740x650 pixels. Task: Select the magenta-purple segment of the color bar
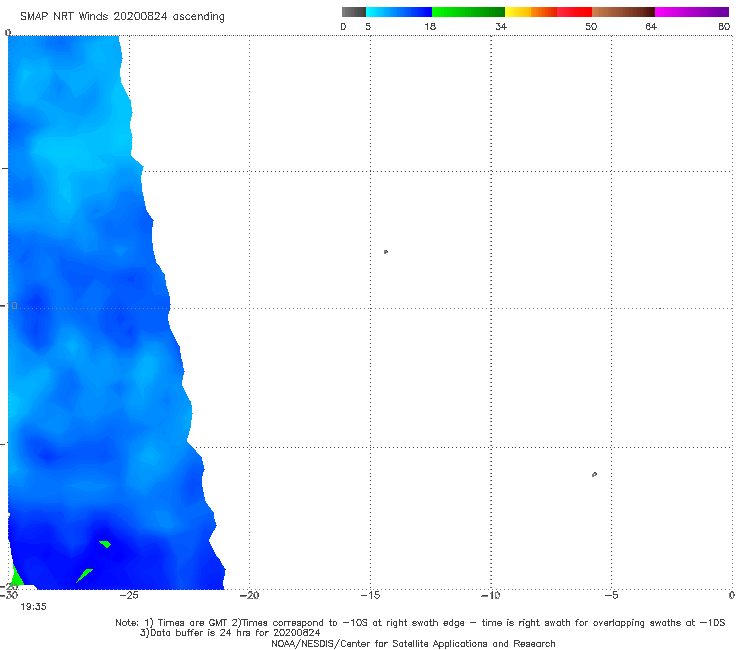pos(692,12)
